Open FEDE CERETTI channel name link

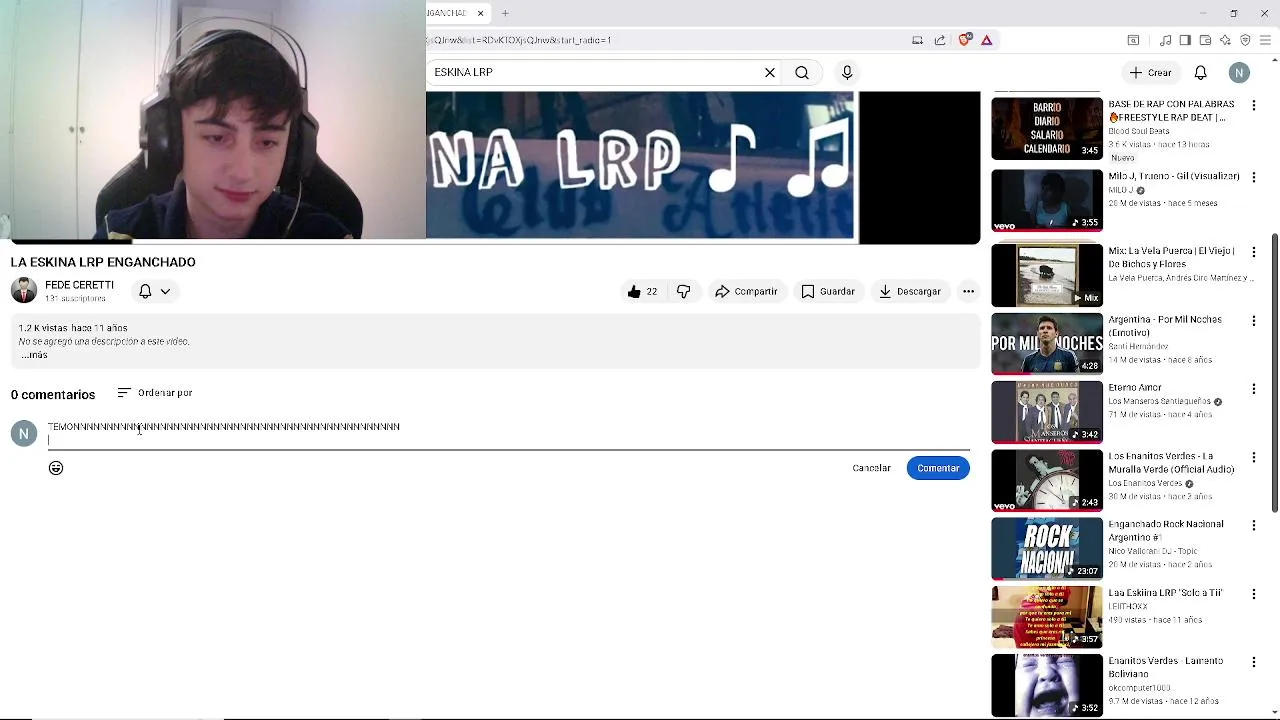(79, 285)
